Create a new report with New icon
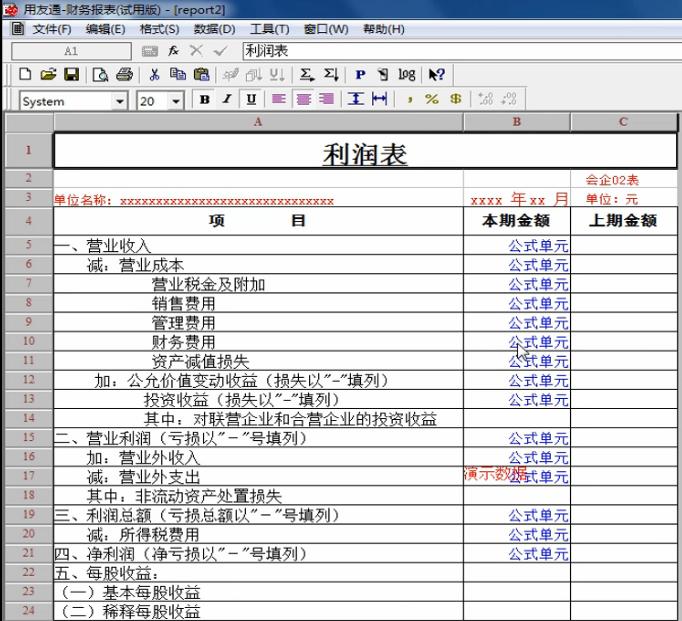Image resolution: width=682 pixels, height=621 pixels. (x=25, y=74)
